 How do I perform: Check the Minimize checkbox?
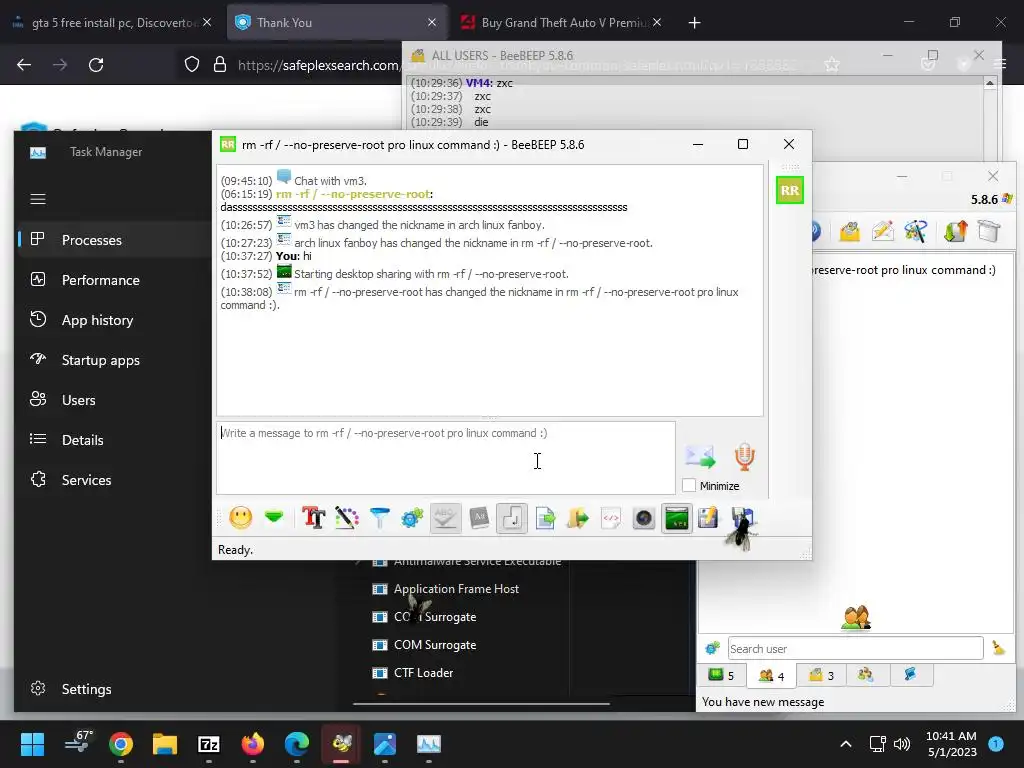point(688,485)
